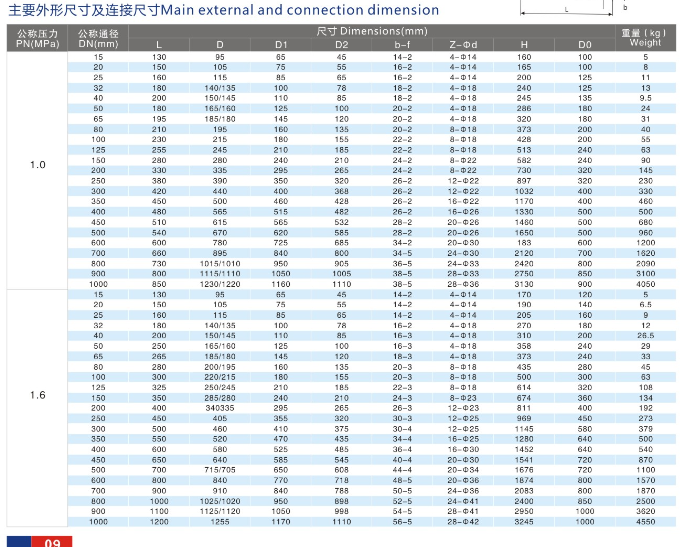Click the H value 3245 cell
686x547 pixels.
(524, 522)
